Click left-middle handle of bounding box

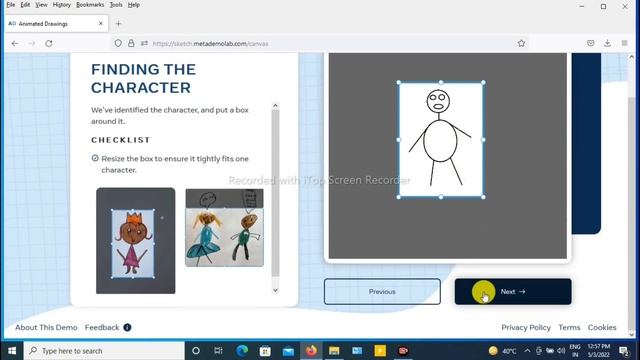[399, 140]
